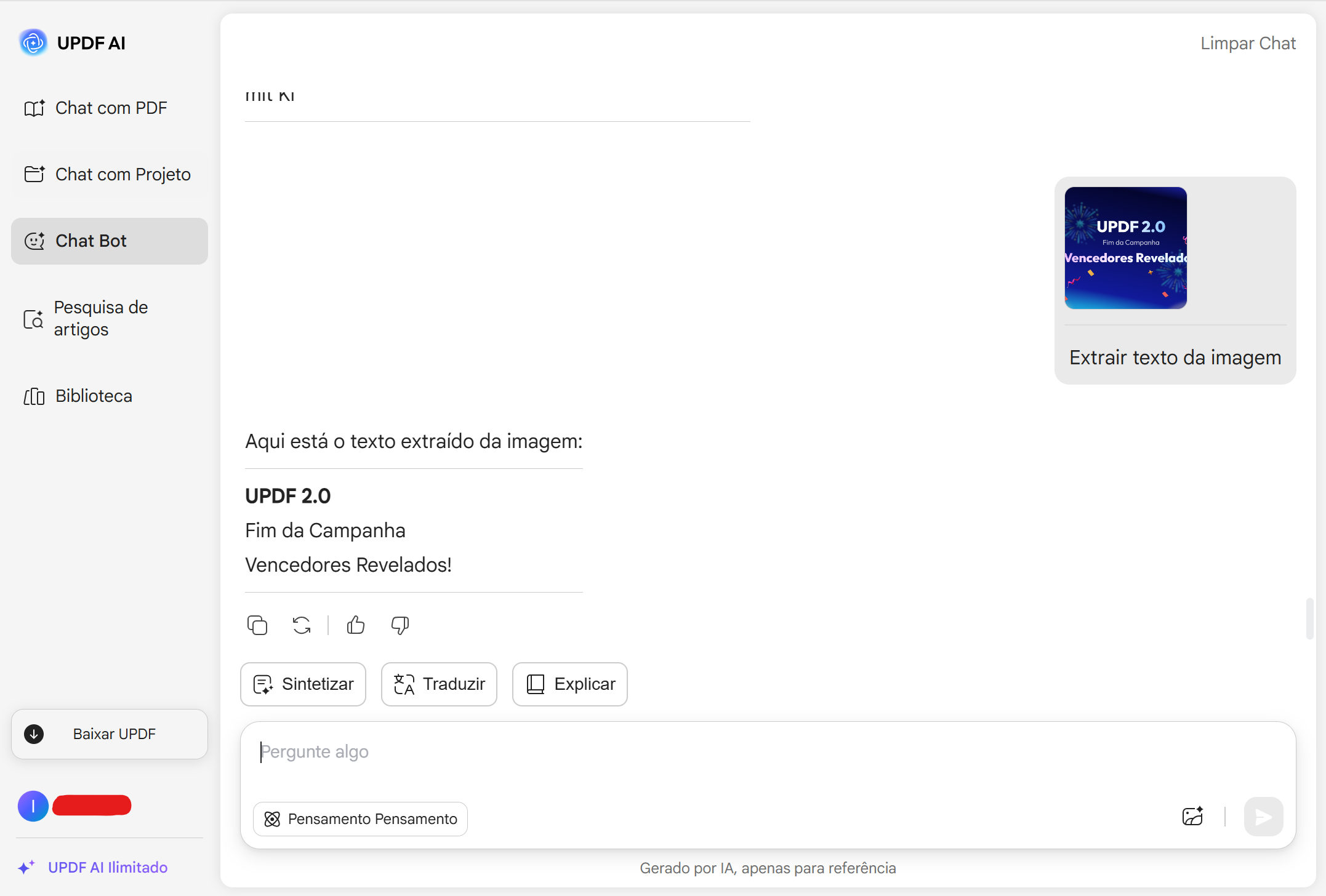Click the Baixar UPDF button
The height and width of the screenshot is (896, 1326).
click(110, 734)
